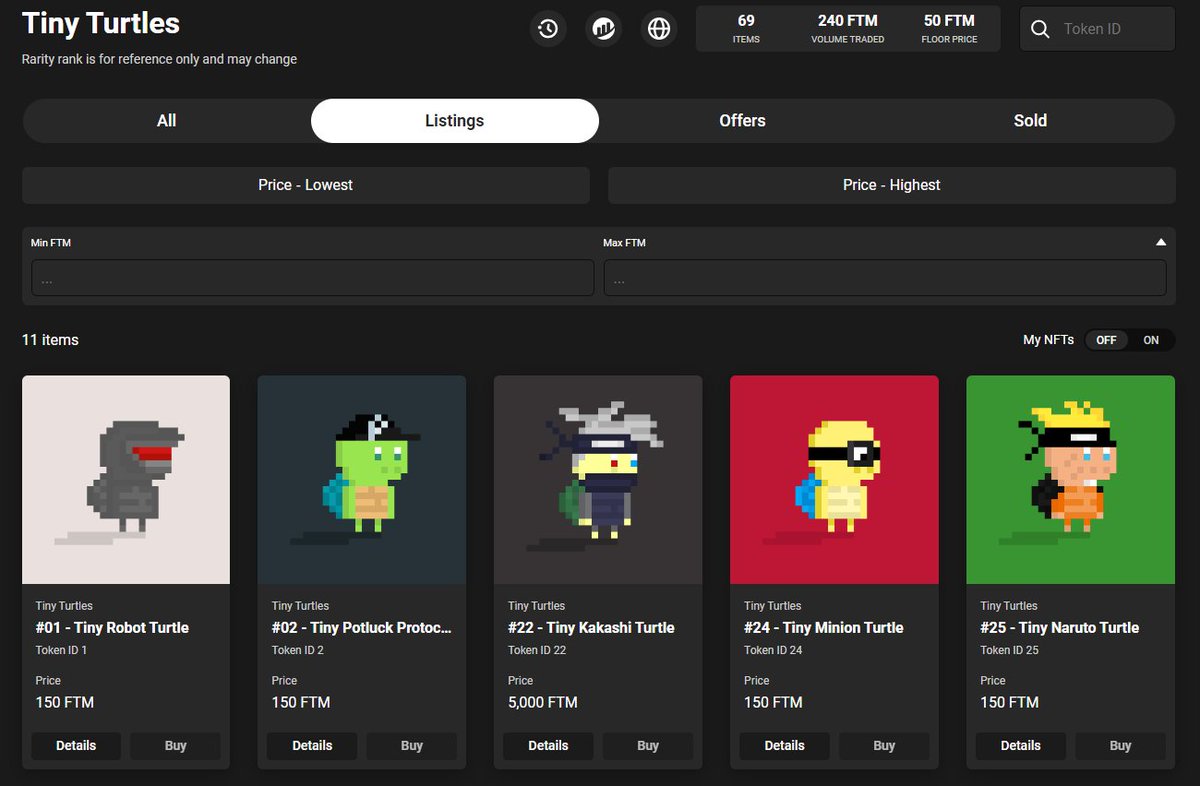The height and width of the screenshot is (786, 1200).
Task: Click the search magnifier icon
Action: pos(1040,29)
